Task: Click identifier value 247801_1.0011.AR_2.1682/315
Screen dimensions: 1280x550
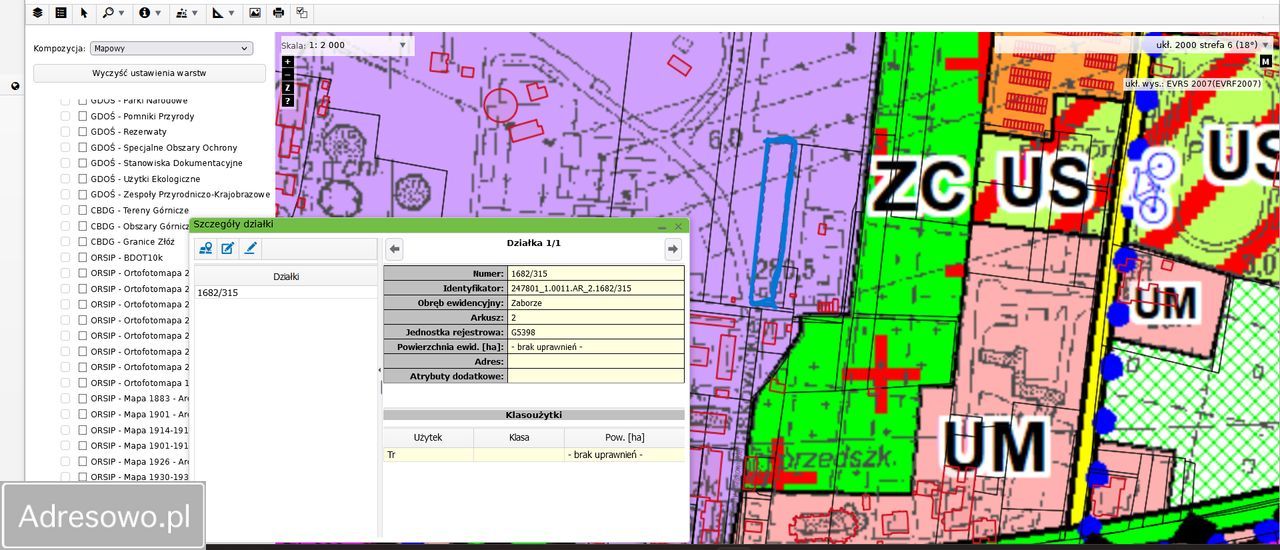Action: (x=571, y=288)
